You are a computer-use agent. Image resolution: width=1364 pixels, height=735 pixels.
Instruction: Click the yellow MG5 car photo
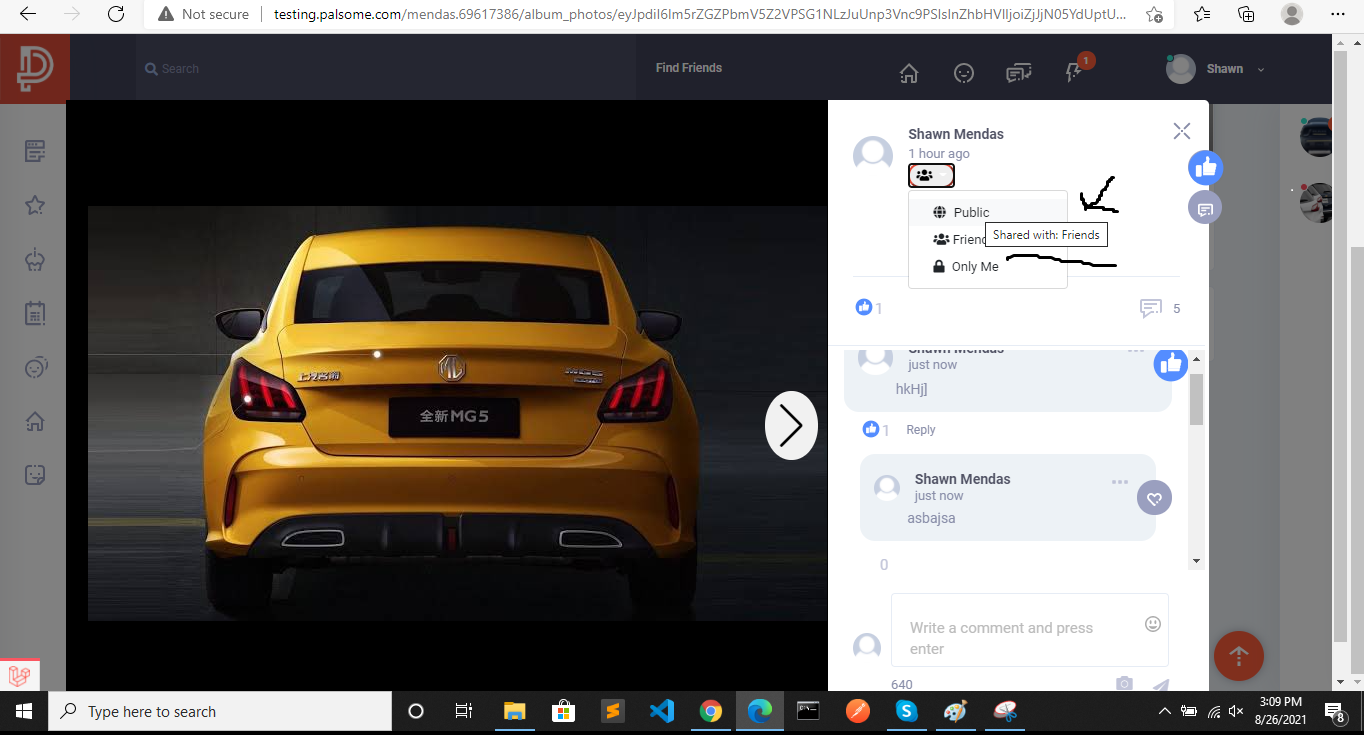[x=458, y=413]
